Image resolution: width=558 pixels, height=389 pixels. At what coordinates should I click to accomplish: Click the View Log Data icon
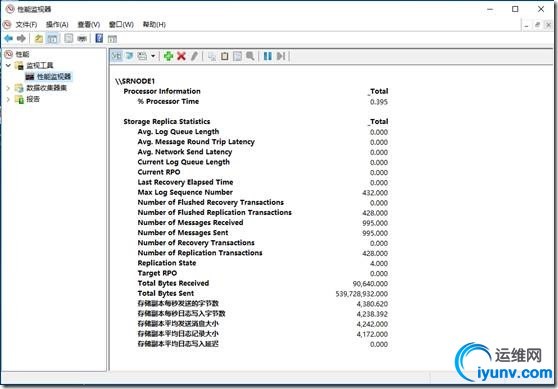(130, 56)
